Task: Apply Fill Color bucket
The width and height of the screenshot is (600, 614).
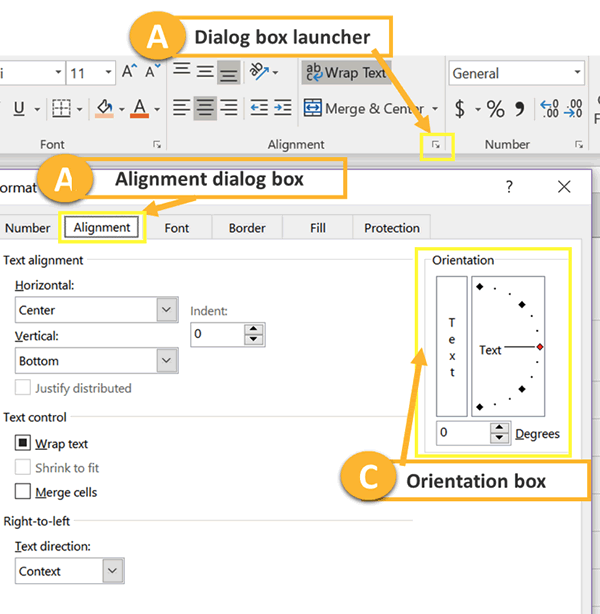Action: pos(104,108)
